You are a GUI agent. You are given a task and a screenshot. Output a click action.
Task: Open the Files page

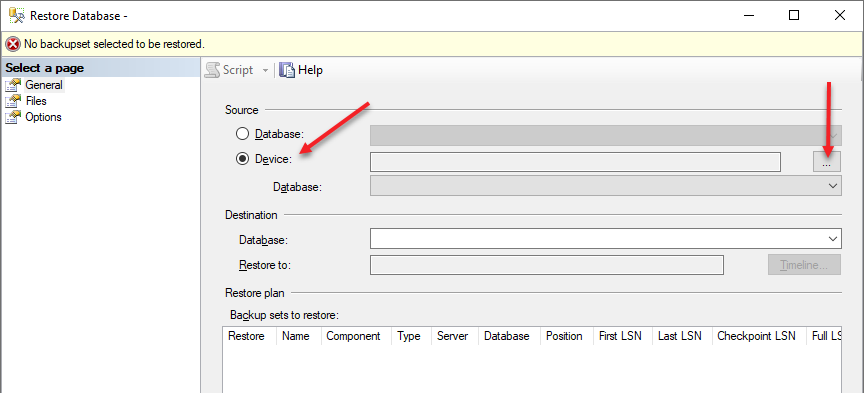36,101
